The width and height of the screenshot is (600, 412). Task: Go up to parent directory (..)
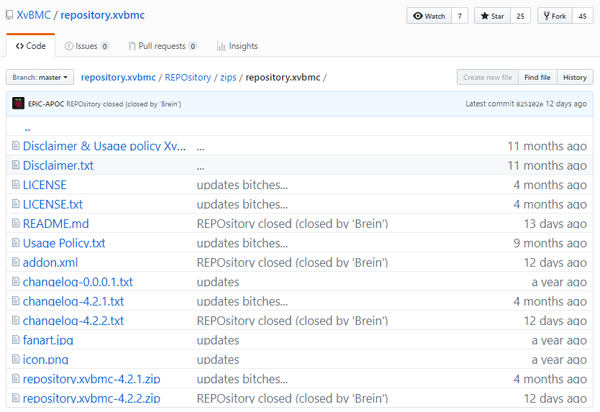[27, 129]
